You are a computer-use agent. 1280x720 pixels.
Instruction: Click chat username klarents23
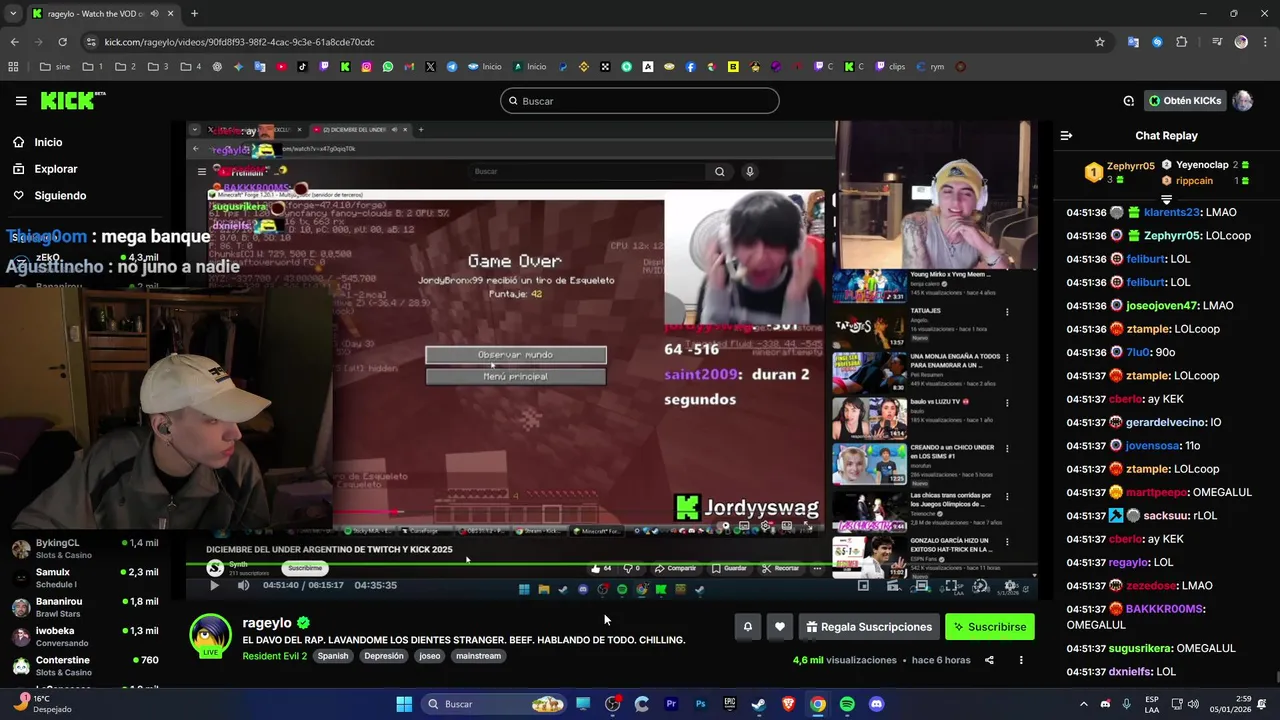click(x=1172, y=212)
